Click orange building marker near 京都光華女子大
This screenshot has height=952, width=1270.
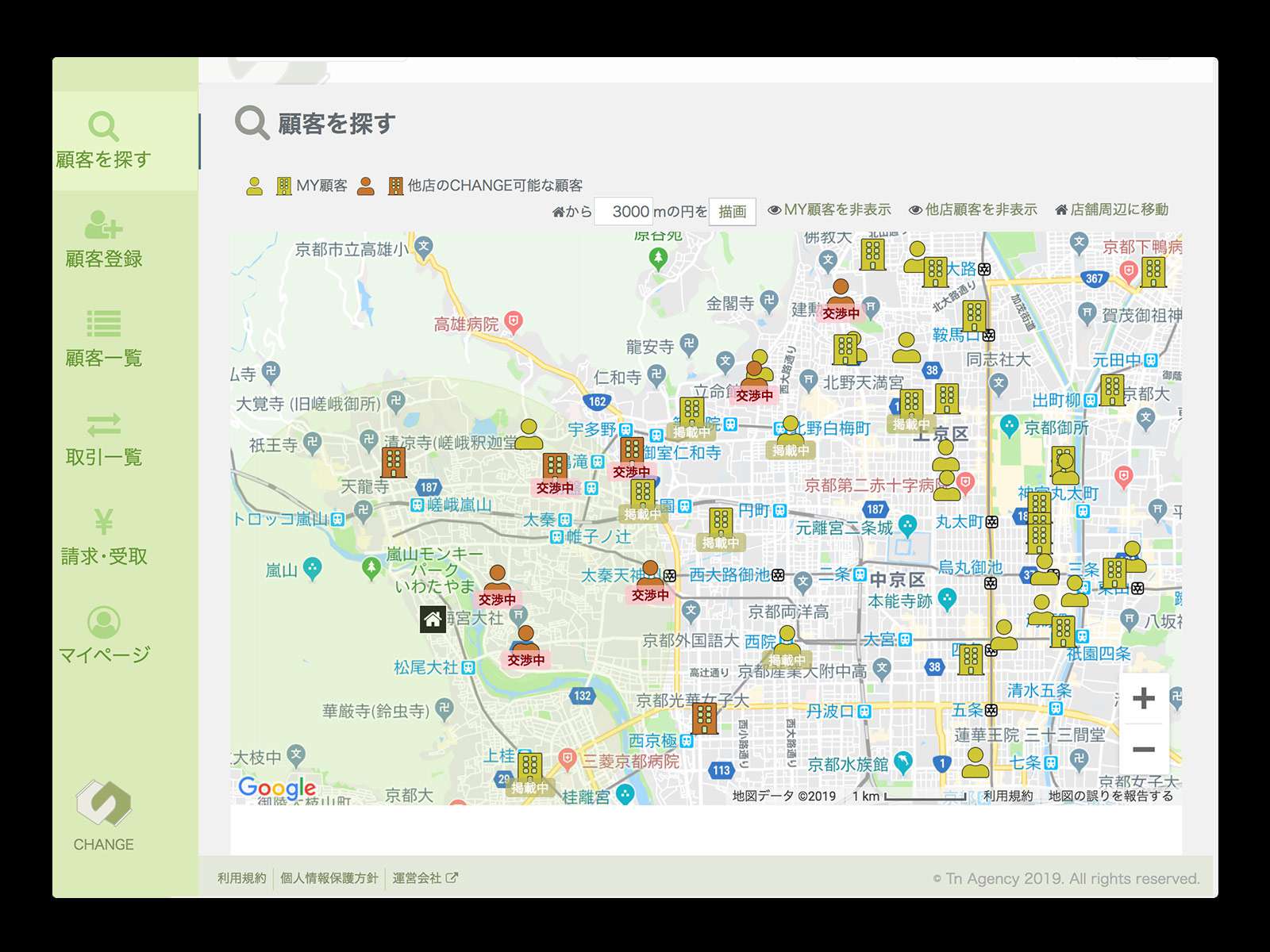pos(704,718)
